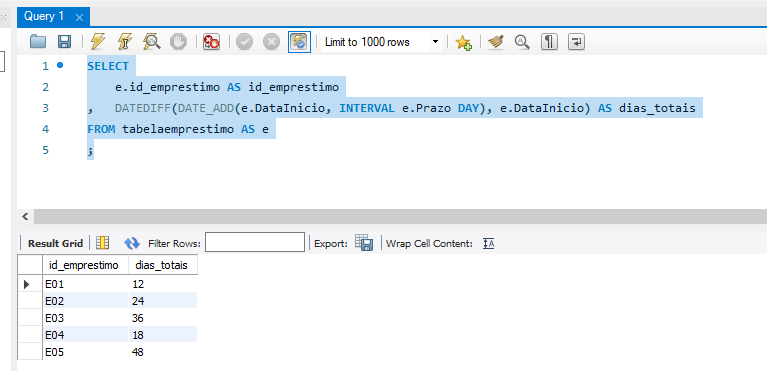
Task: Click the horizontal scrollbar track in the editor
Action: [x=400, y=217]
